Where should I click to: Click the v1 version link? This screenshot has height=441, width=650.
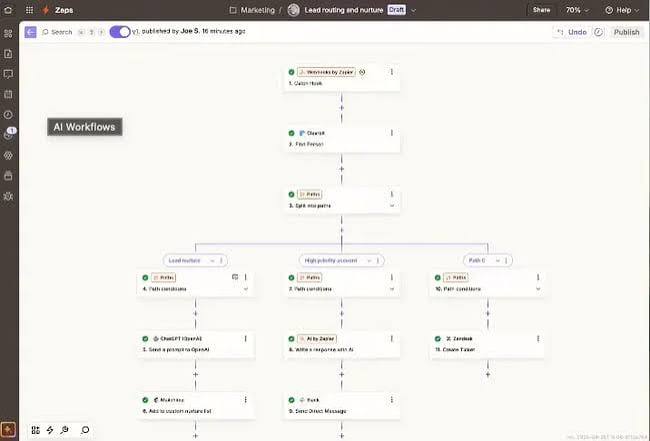point(135,32)
